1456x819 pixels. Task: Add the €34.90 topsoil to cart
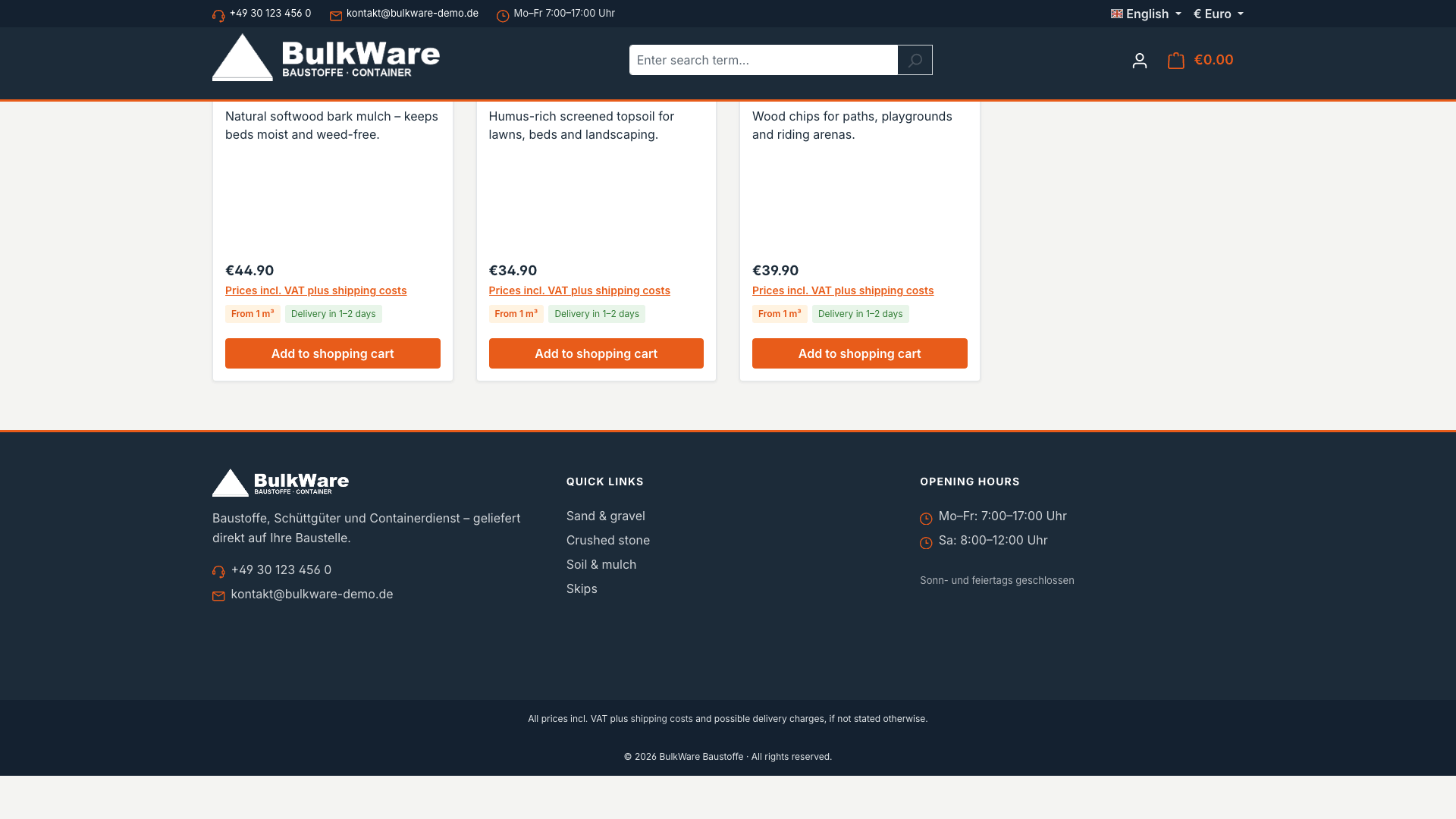coord(596,353)
